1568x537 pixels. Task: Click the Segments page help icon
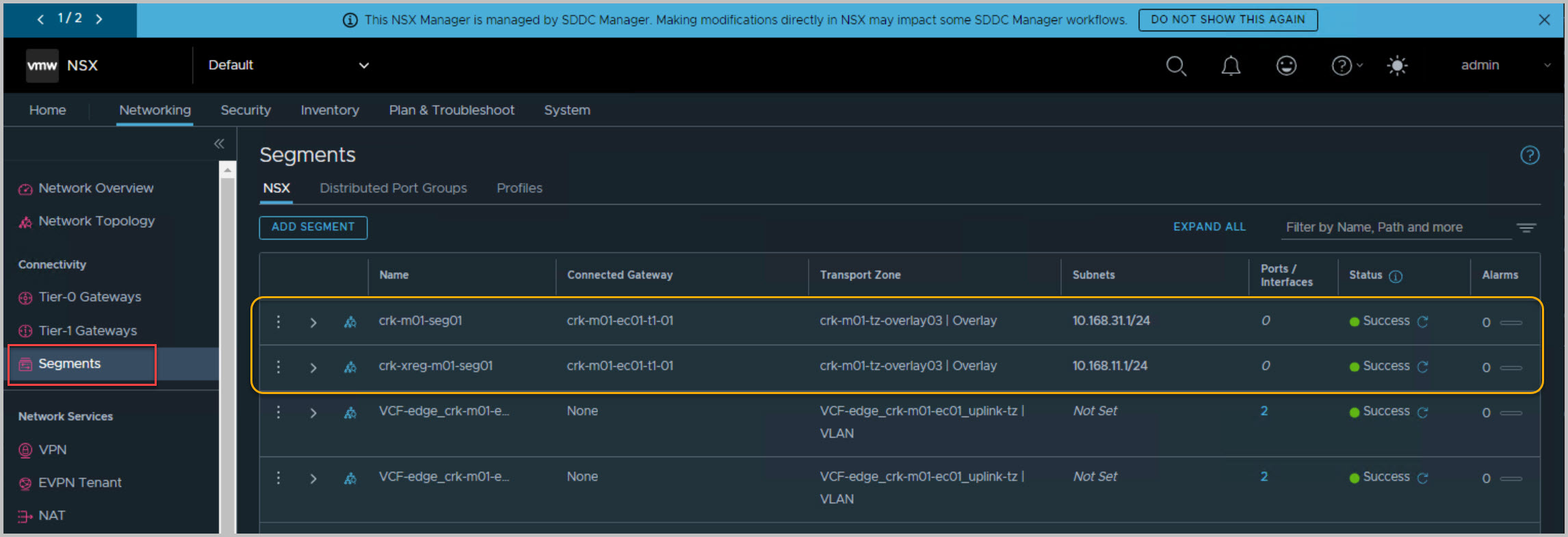pos(1530,155)
